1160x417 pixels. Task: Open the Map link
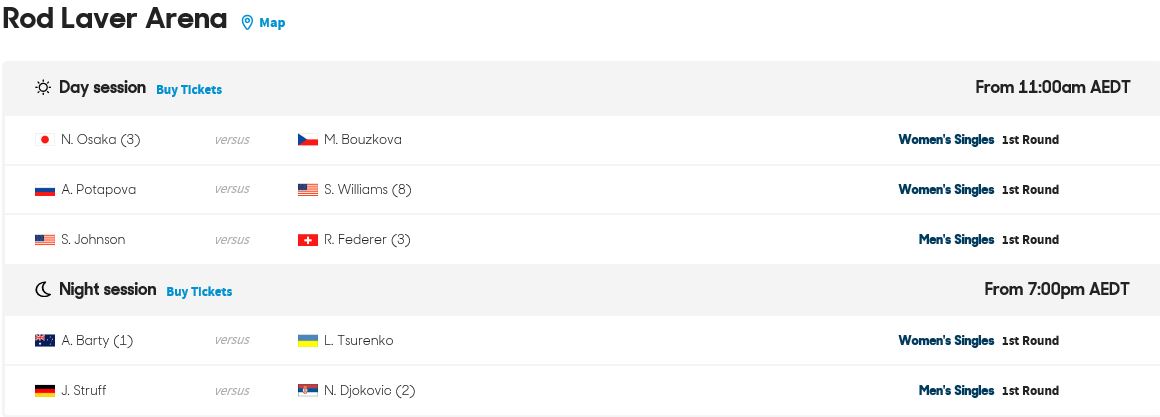point(272,23)
